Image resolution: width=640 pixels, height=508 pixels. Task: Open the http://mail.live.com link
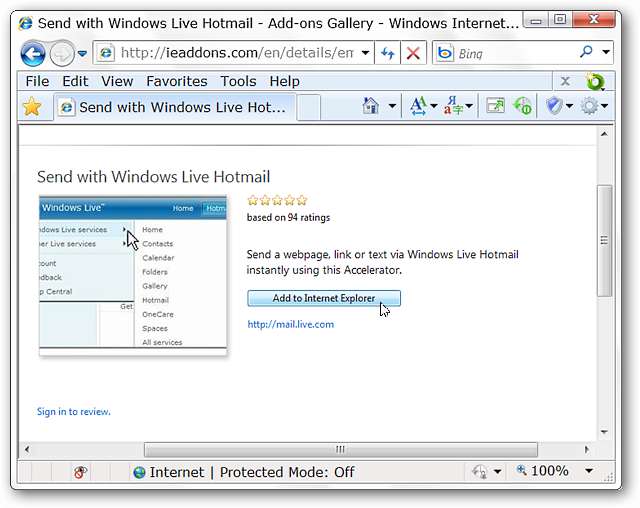(x=290, y=324)
